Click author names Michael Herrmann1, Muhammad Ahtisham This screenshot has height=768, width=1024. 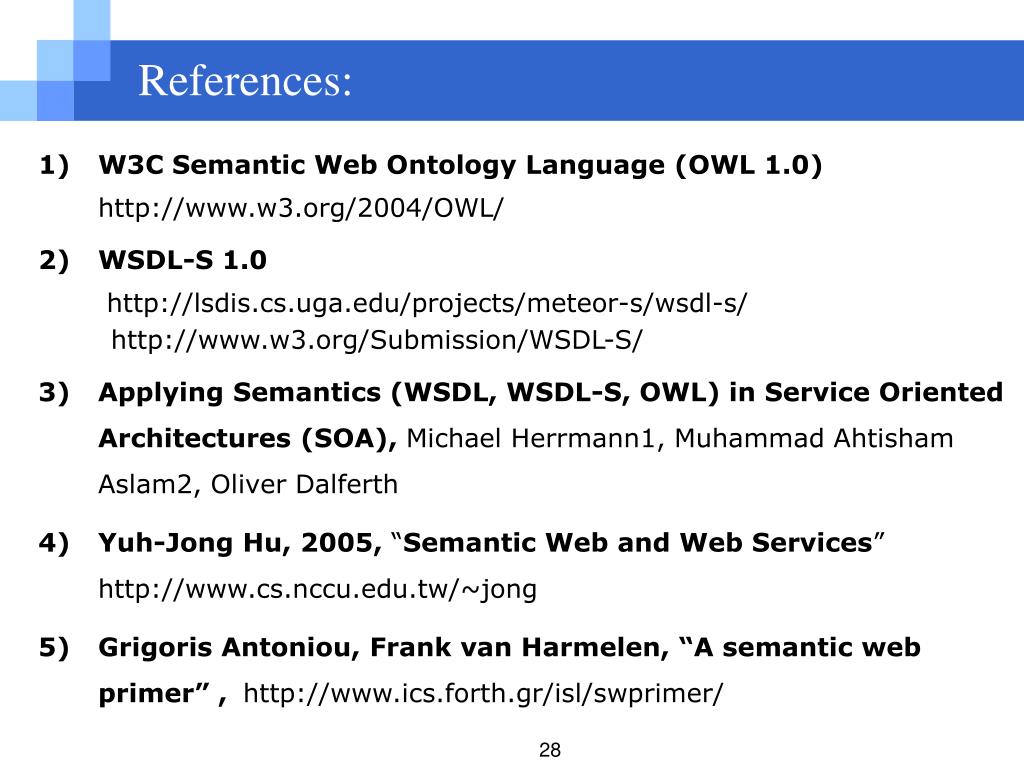(x=680, y=438)
